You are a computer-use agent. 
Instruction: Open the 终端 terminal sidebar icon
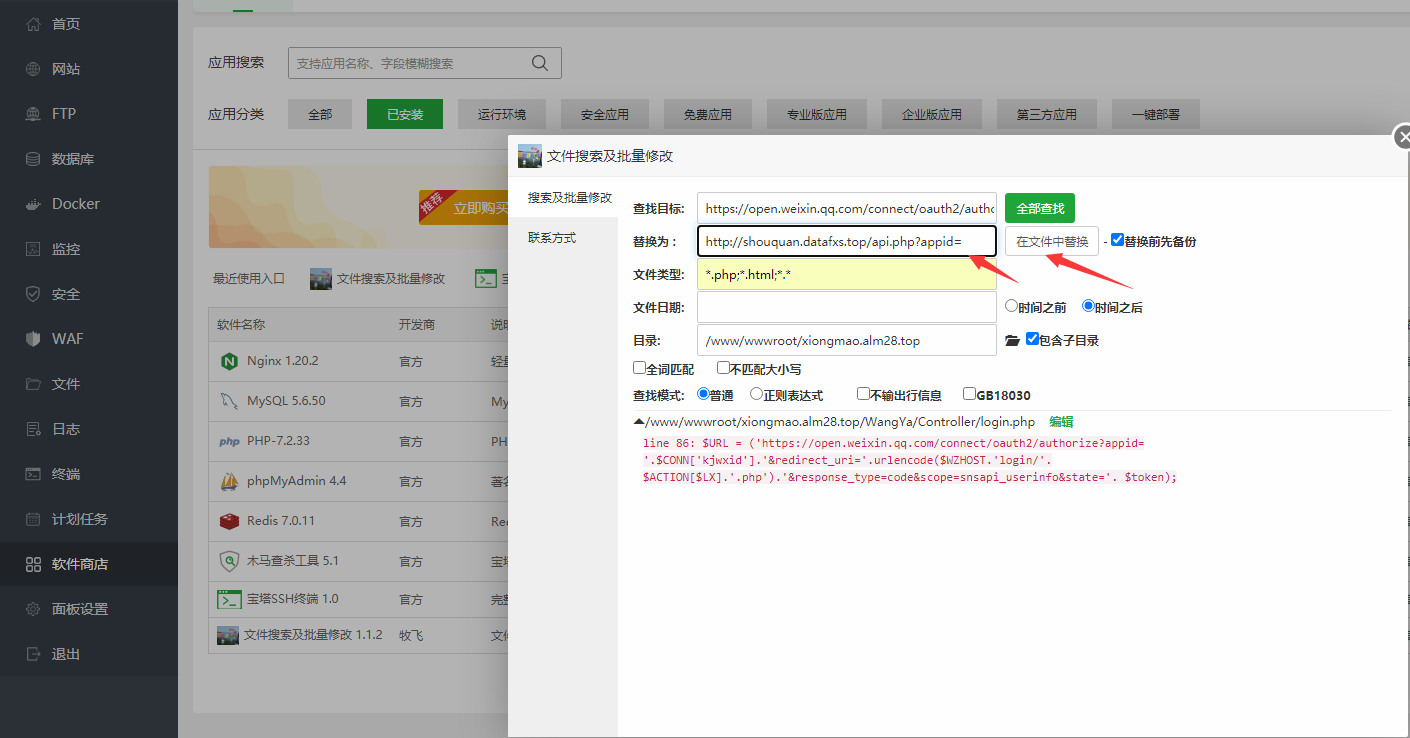33,474
